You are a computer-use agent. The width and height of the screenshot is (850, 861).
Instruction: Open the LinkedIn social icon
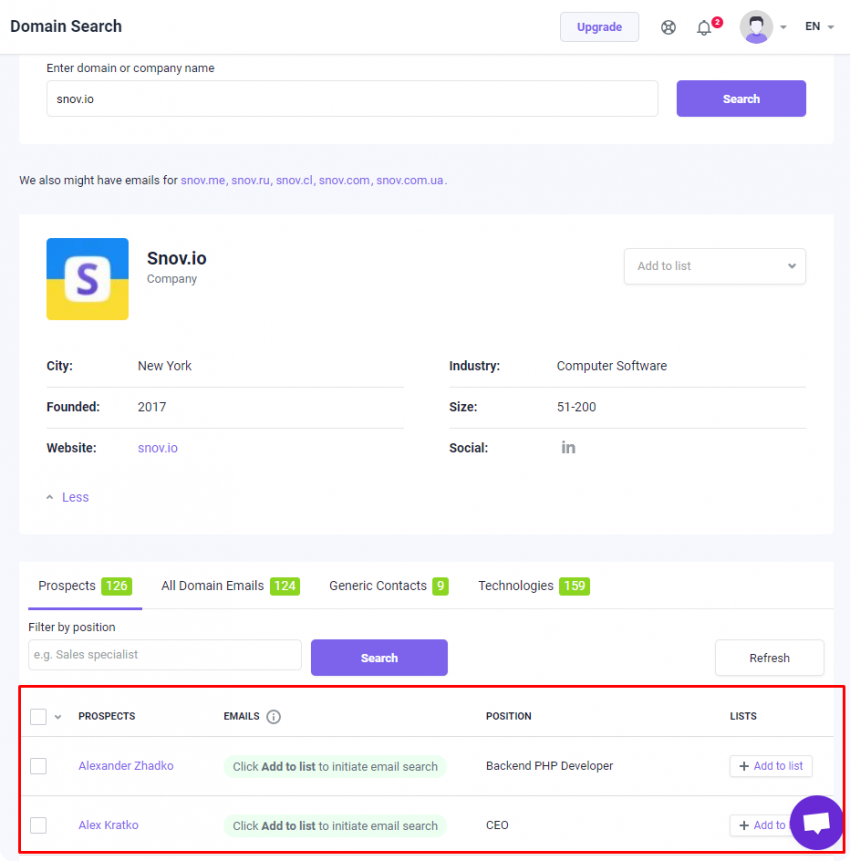pyautogui.click(x=568, y=448)
